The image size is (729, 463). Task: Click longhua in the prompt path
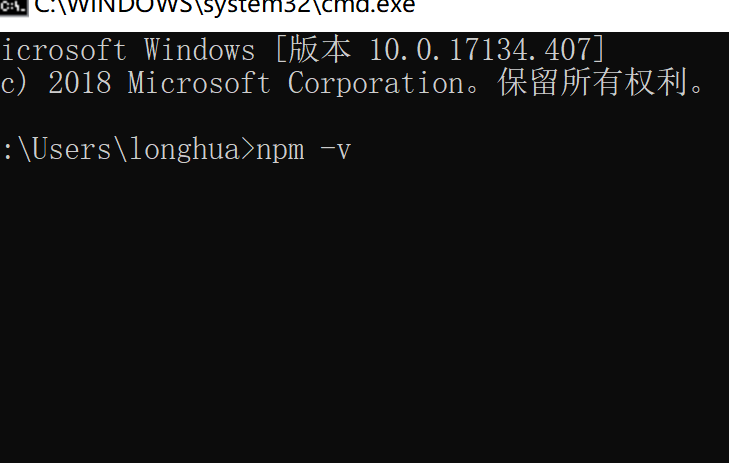[184, 150]
